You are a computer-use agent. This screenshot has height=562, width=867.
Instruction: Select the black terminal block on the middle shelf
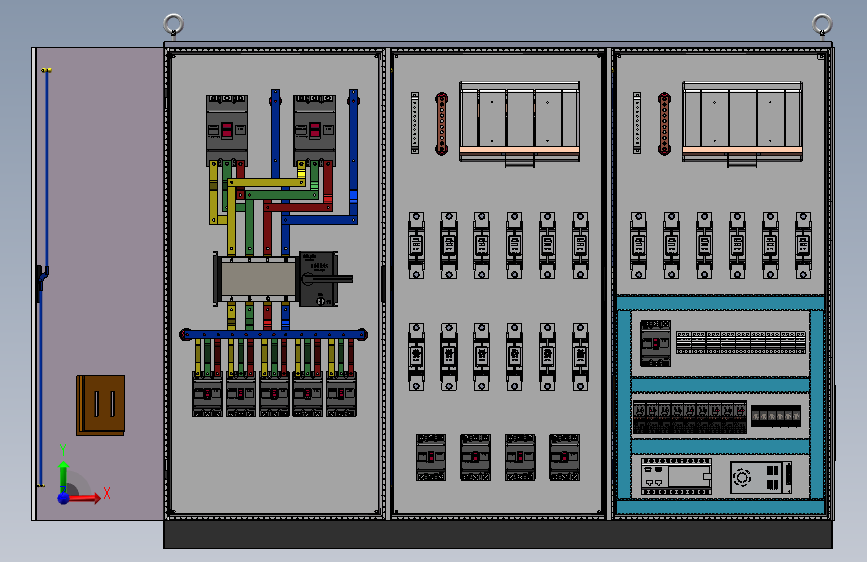[x=776, y=416]
